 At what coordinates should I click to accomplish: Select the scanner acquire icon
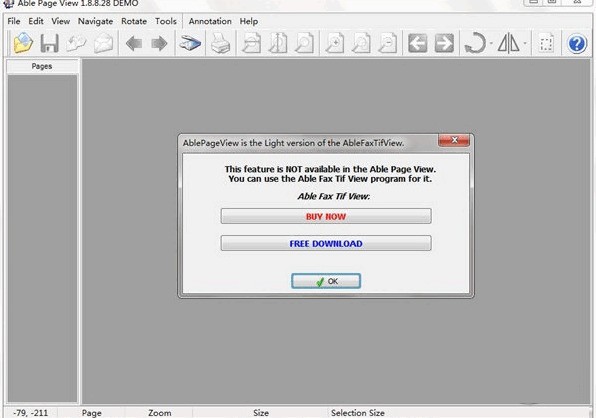coord(190,43)
